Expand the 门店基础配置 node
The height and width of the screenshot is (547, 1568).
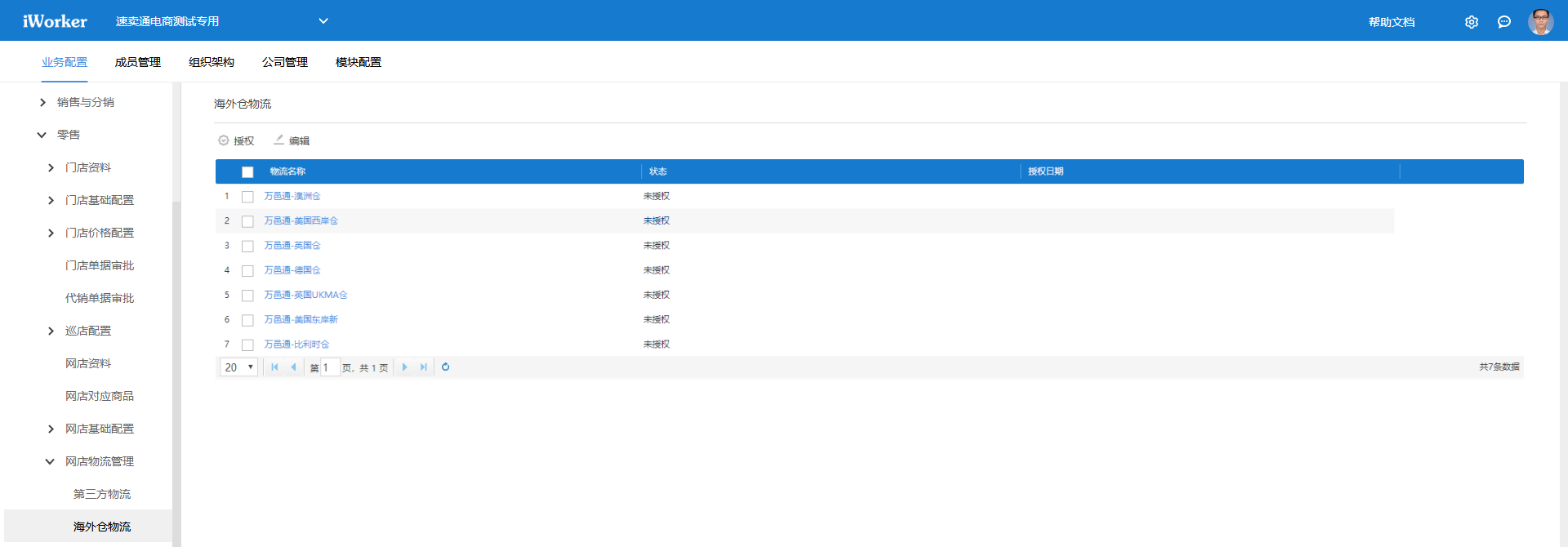pyautogui.click(x=51, y=200)
